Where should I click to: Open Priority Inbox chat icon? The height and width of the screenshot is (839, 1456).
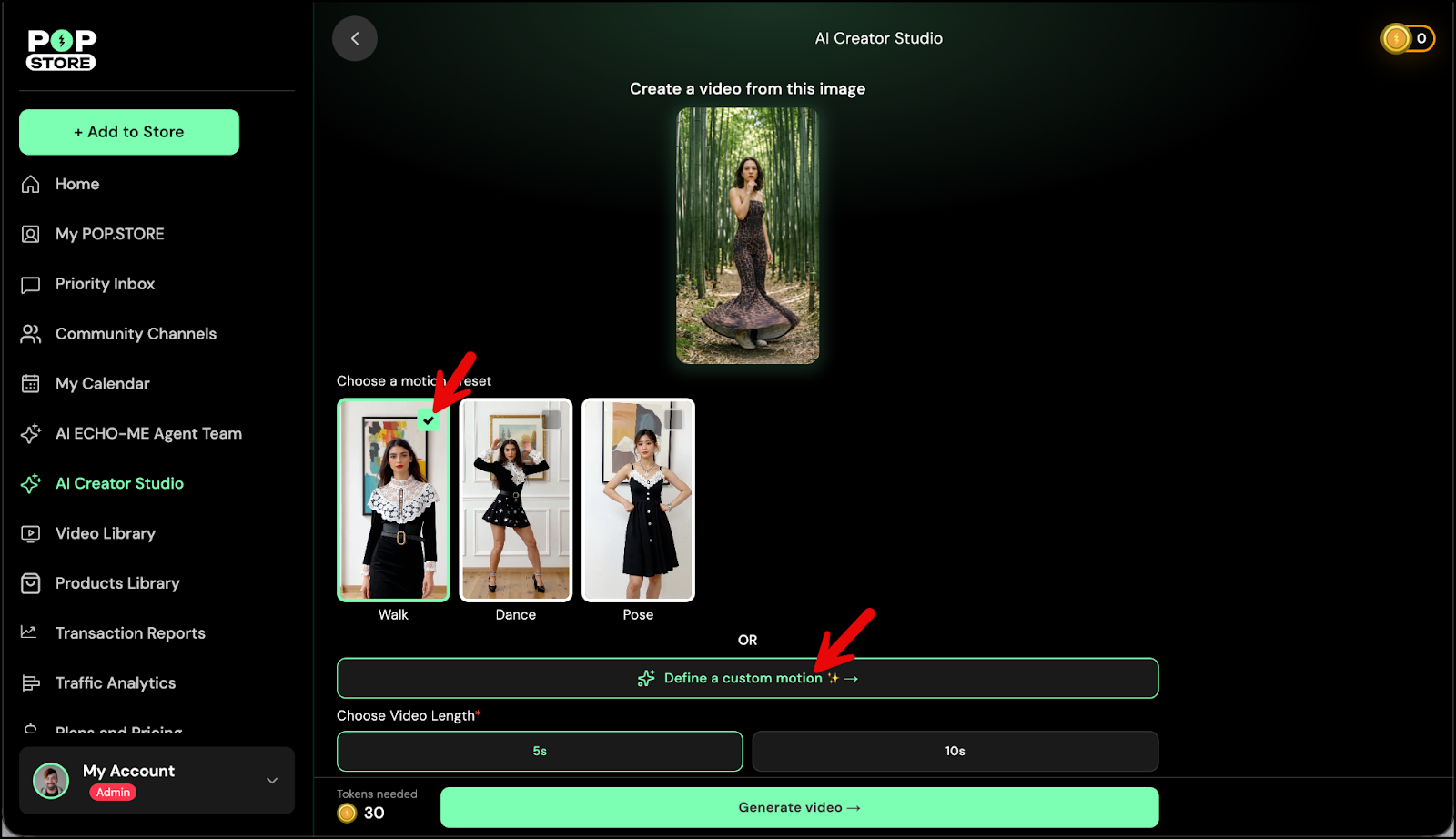pos(31,285)
